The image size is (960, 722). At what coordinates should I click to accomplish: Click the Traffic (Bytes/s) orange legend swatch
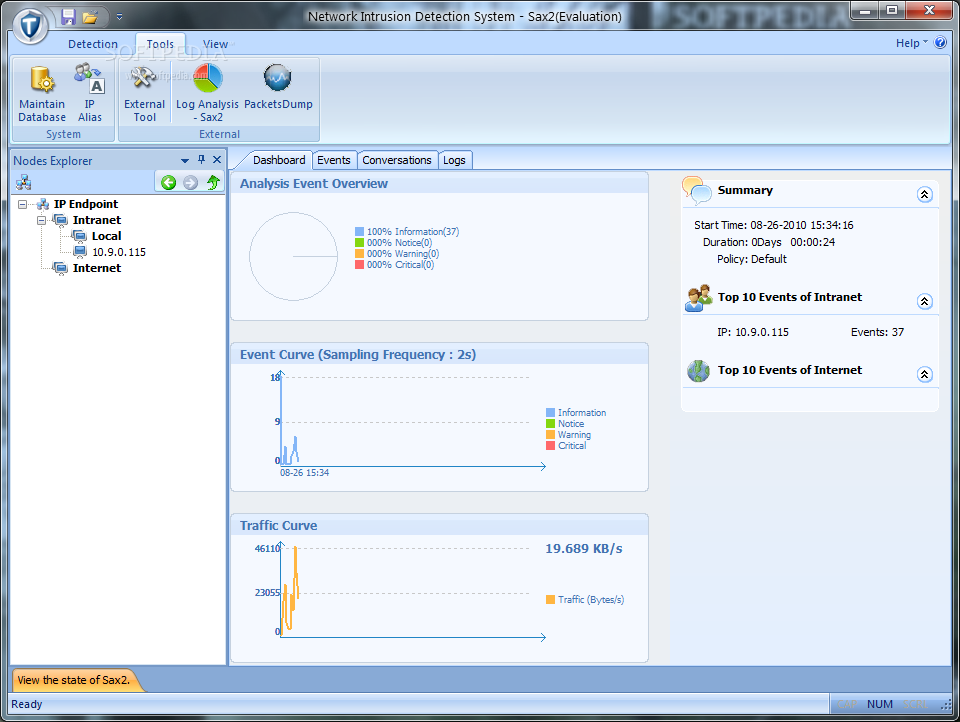(550, 600)
